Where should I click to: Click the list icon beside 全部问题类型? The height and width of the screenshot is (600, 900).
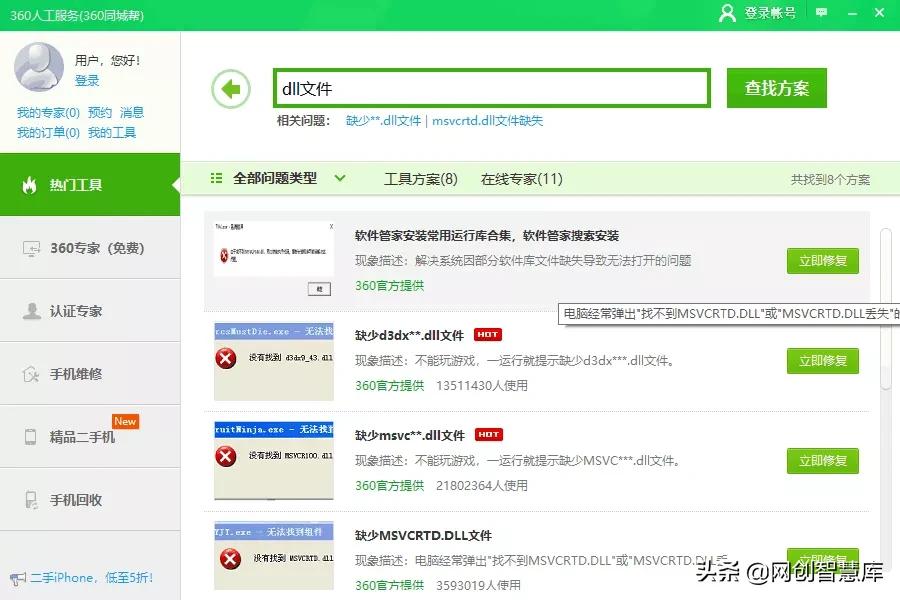click(x=216, y=177)
